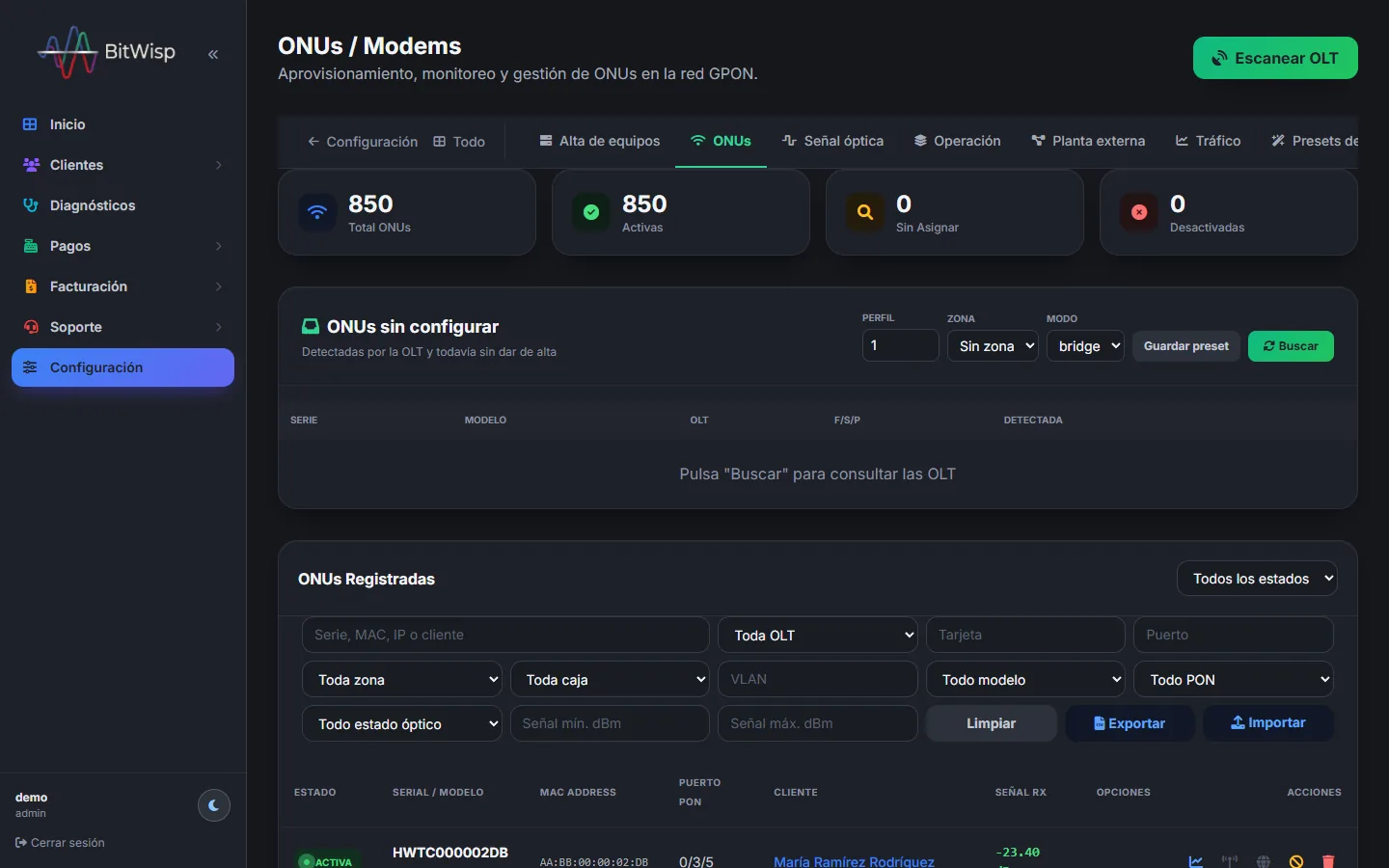Export ONUs with the Exportar button
This screenshot has height=868, width=1389.
pos(1130,723)
